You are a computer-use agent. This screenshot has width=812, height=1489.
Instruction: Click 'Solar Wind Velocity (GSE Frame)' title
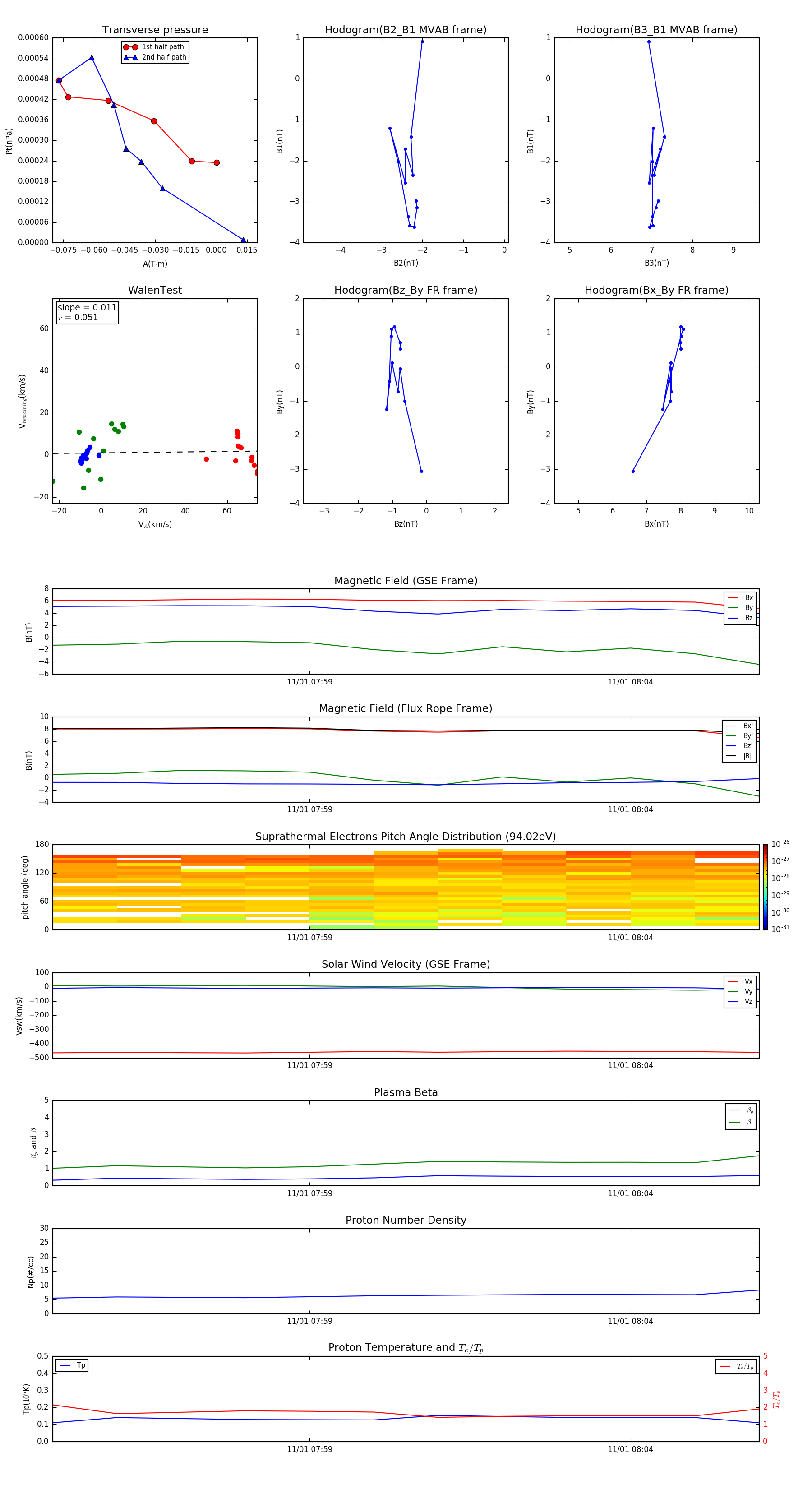[x=406, y=965]
